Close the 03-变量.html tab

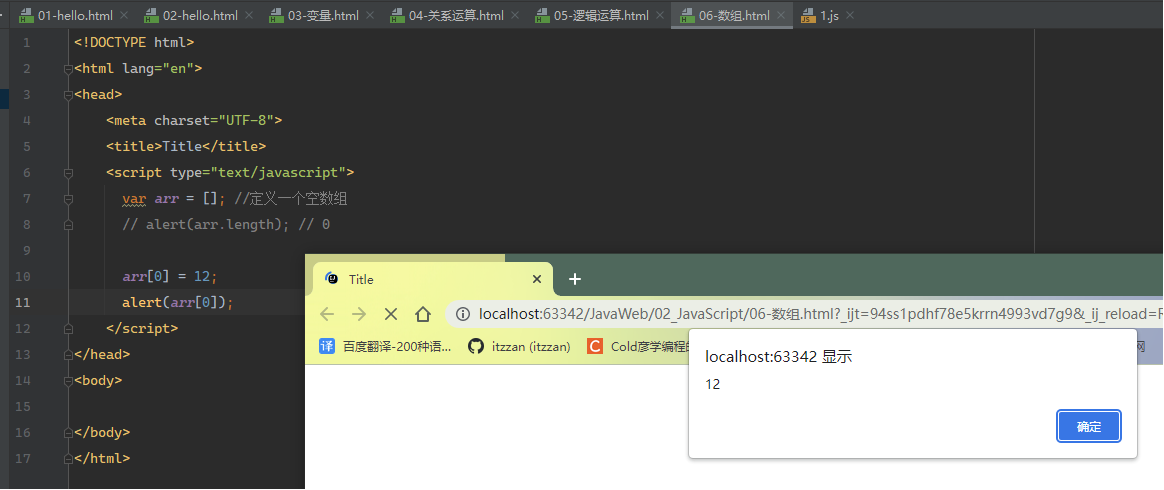(370, 15)
